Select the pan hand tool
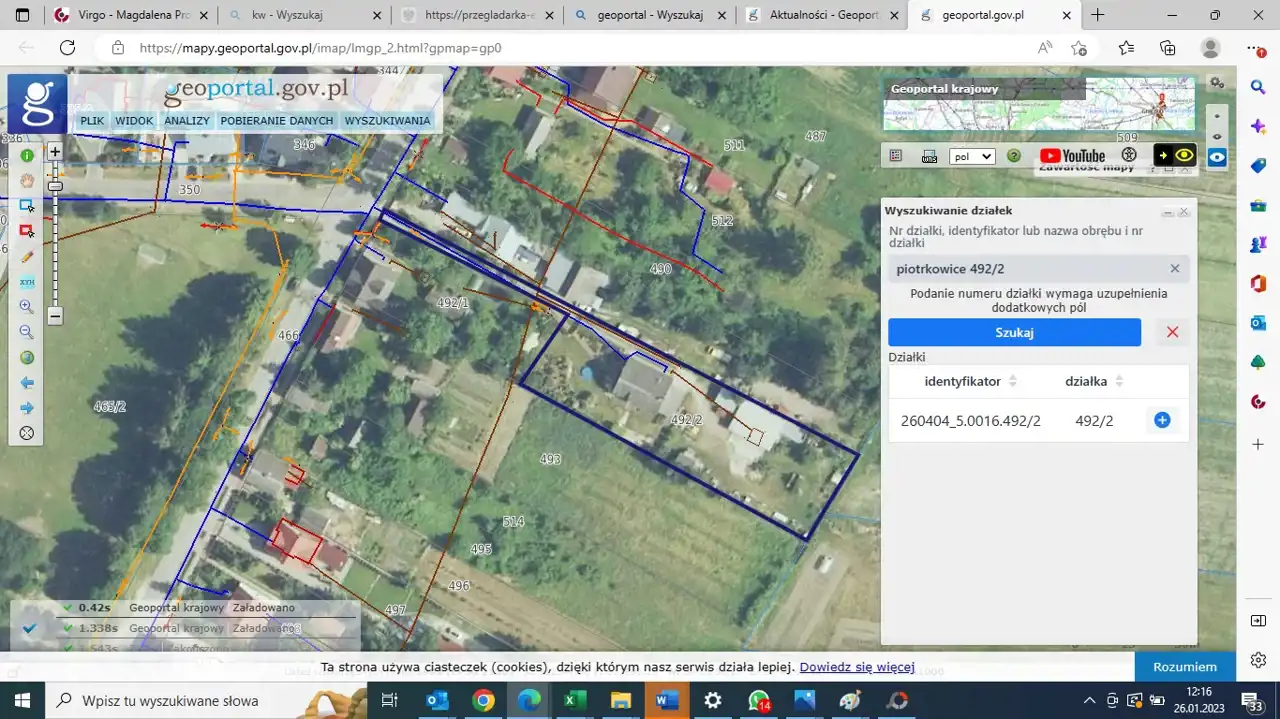Image resolution: width=1280 pixels, height=719 pixels. (27, 181)
